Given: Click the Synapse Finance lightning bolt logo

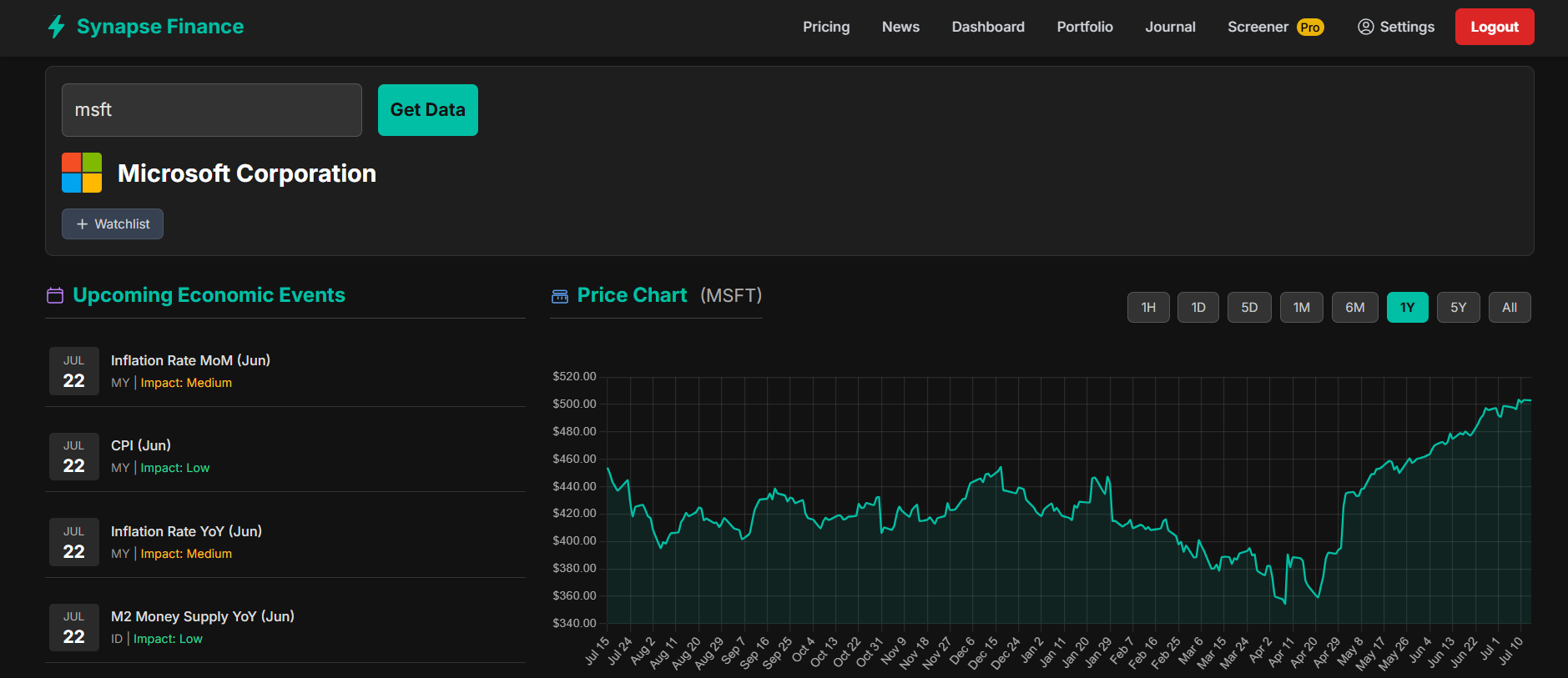Looking at the screenshot, I should [x=56, y=27].
